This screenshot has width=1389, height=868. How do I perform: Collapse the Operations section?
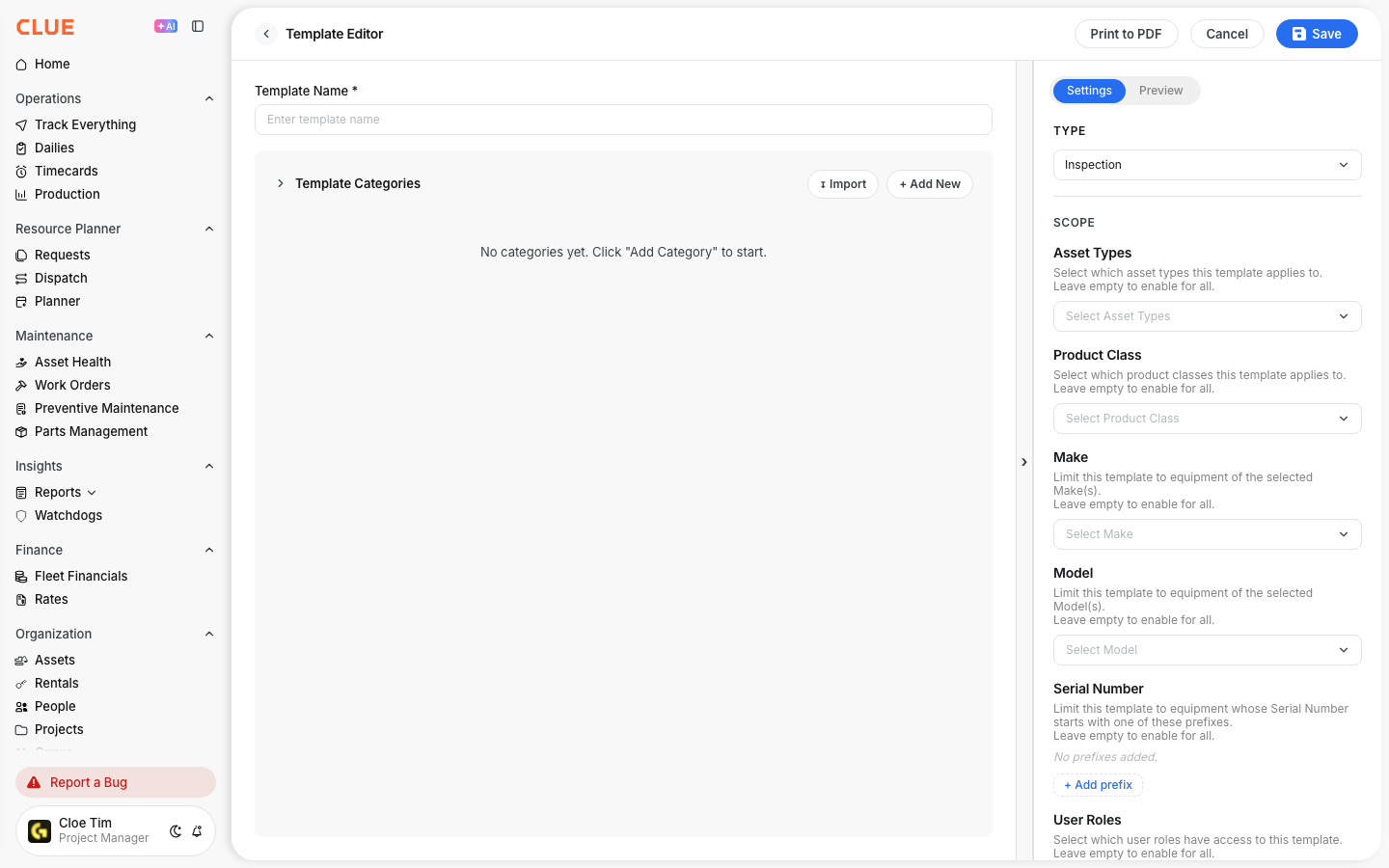tap(209, 98)
